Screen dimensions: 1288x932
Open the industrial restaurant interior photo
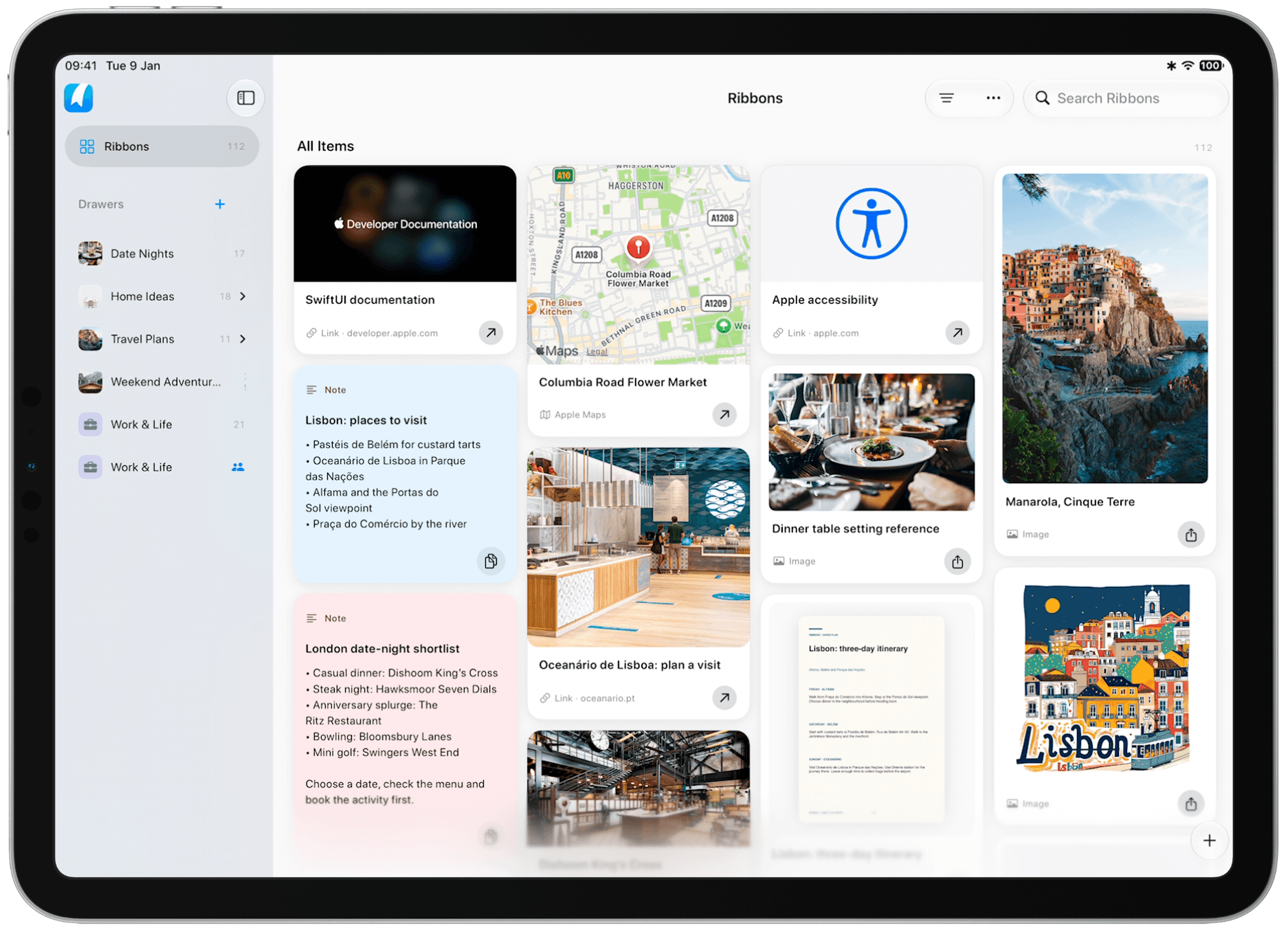639,788
